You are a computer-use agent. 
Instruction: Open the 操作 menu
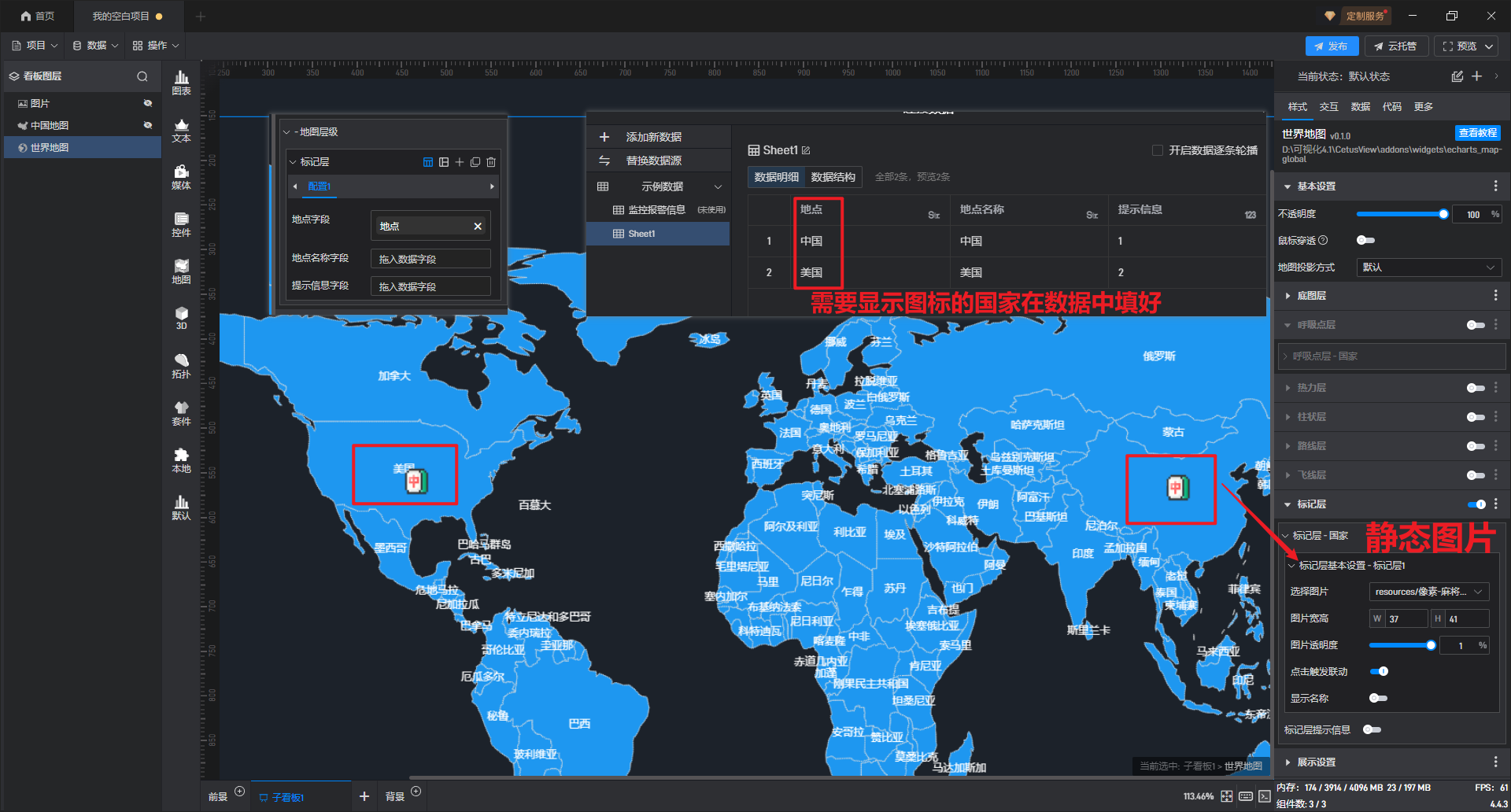coord(156,46)
